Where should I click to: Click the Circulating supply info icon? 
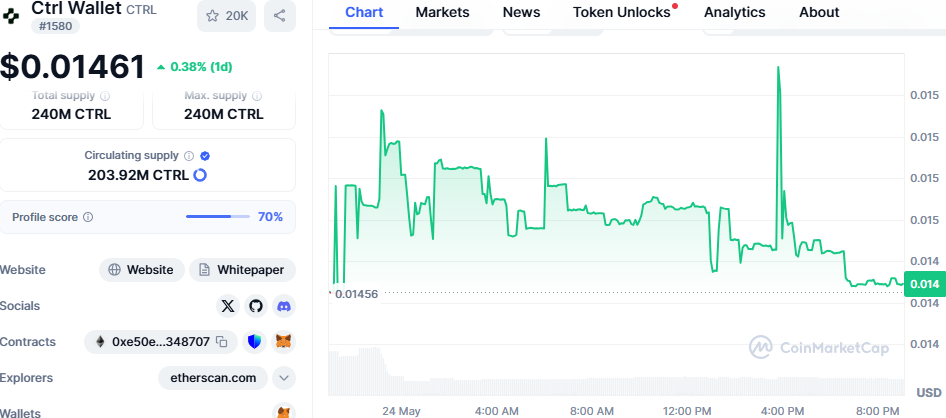(189, 156)
